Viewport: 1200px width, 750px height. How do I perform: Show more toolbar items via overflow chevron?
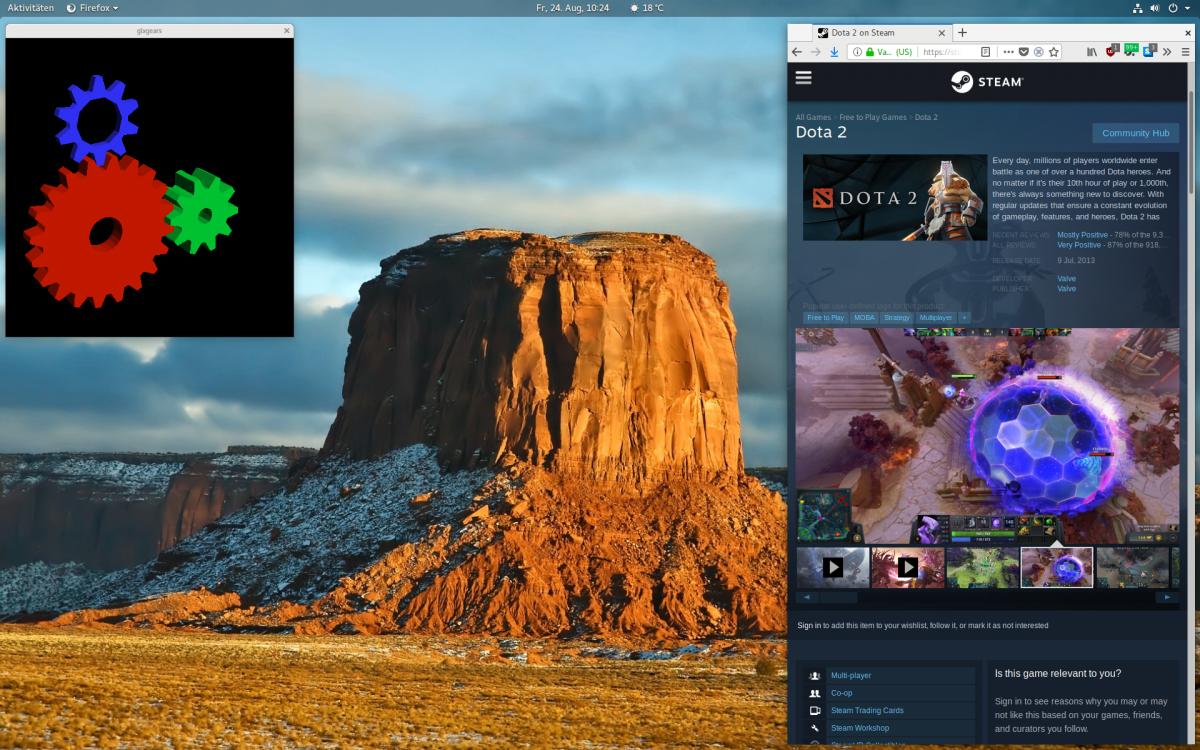1167,52
